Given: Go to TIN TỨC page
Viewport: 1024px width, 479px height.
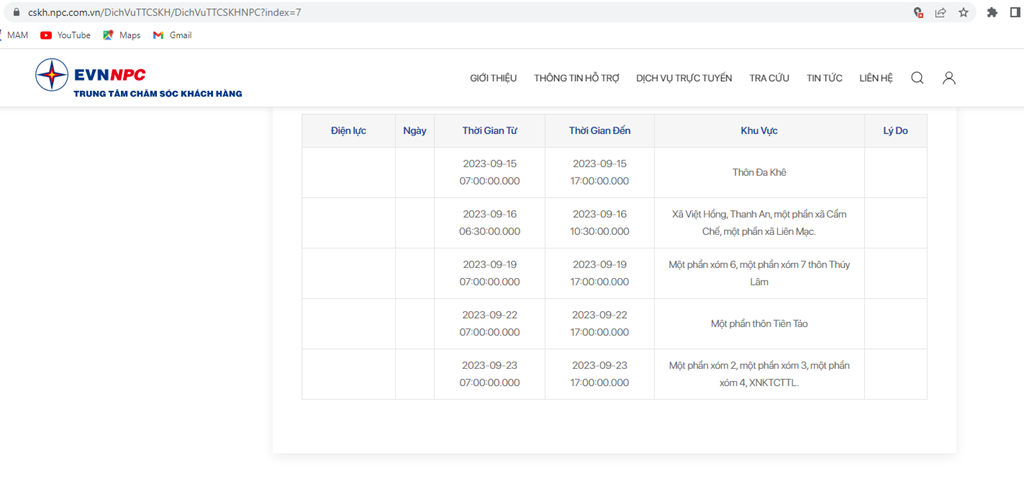Looking at the screenshot, I should (824, 78).
